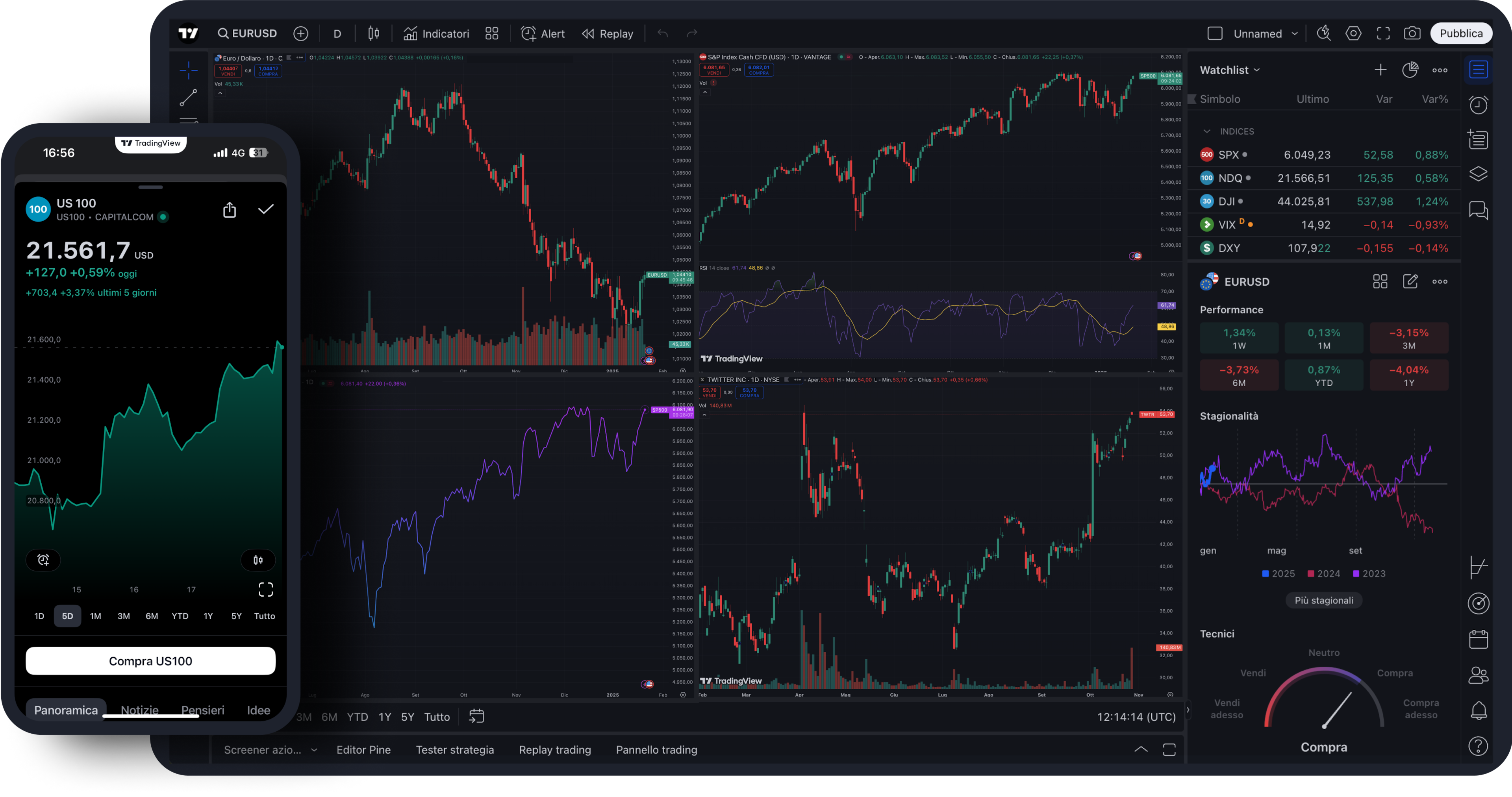
Task: Toggle the Unnamed layout checkbox square
Action: click(1214, 33)
